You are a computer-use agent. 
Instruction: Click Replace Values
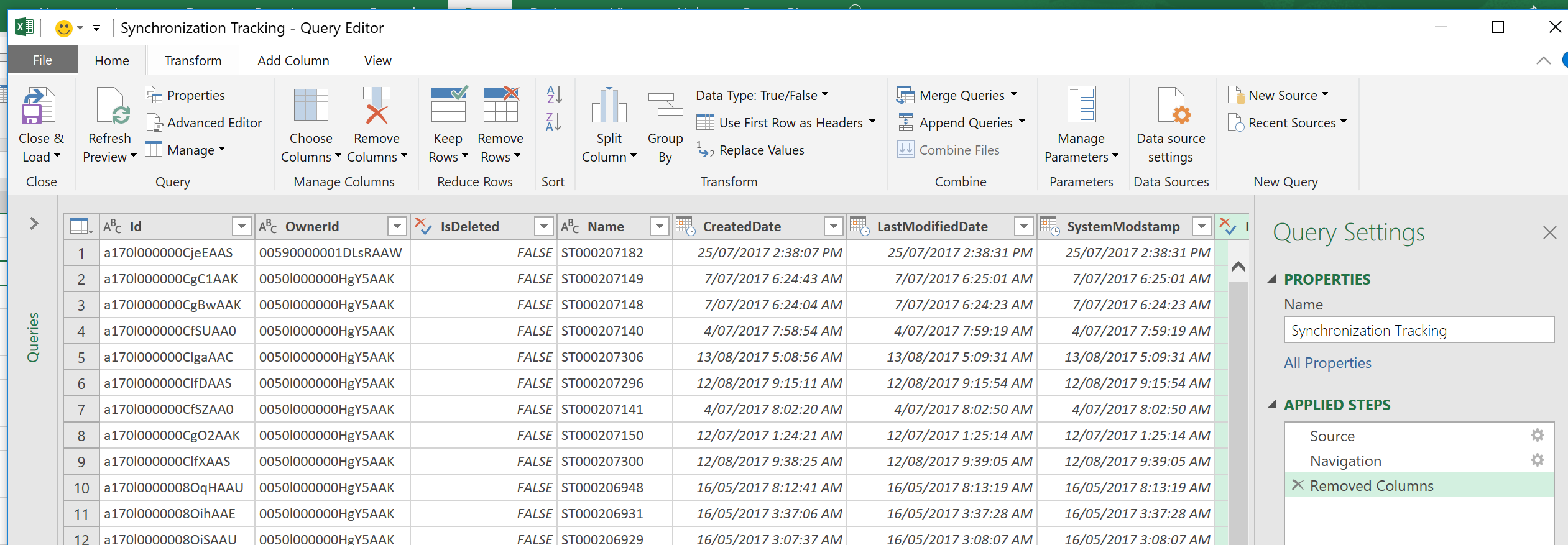click(750, 150)
